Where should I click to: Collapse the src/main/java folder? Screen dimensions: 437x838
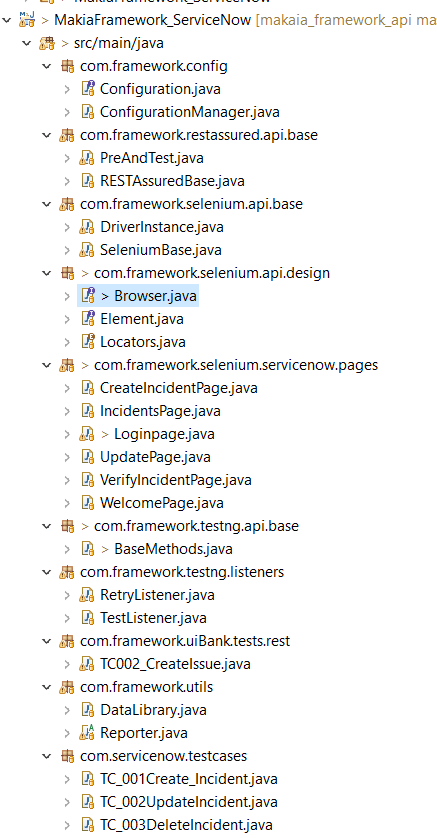27,43
